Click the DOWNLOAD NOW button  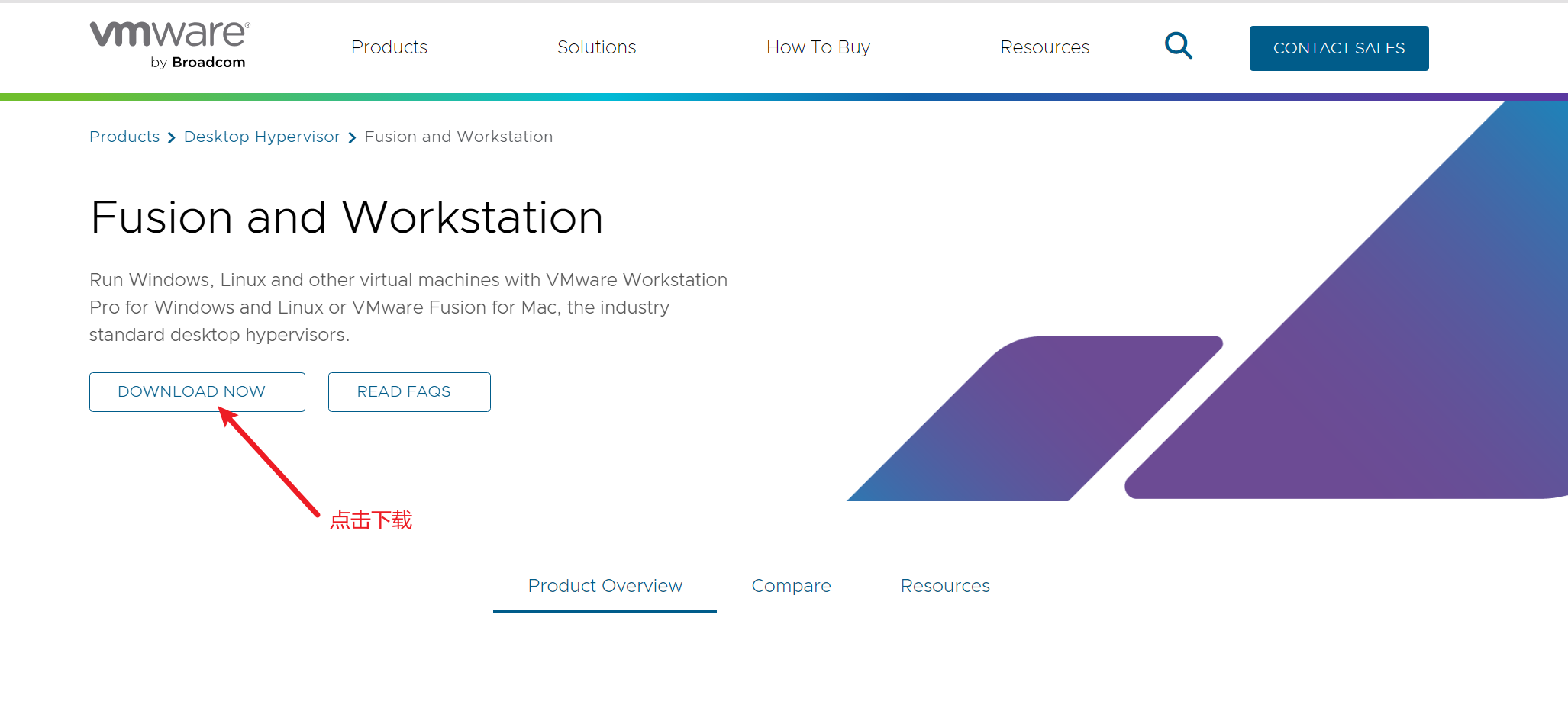pos(197,392)
